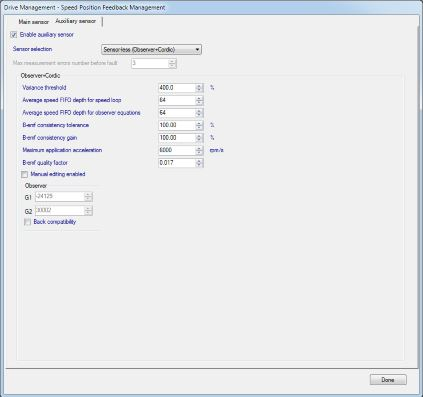This screenshot has height=397, width=423.
Task: Enable the Manual editing enabled checkbox
Action: (24, 174)
